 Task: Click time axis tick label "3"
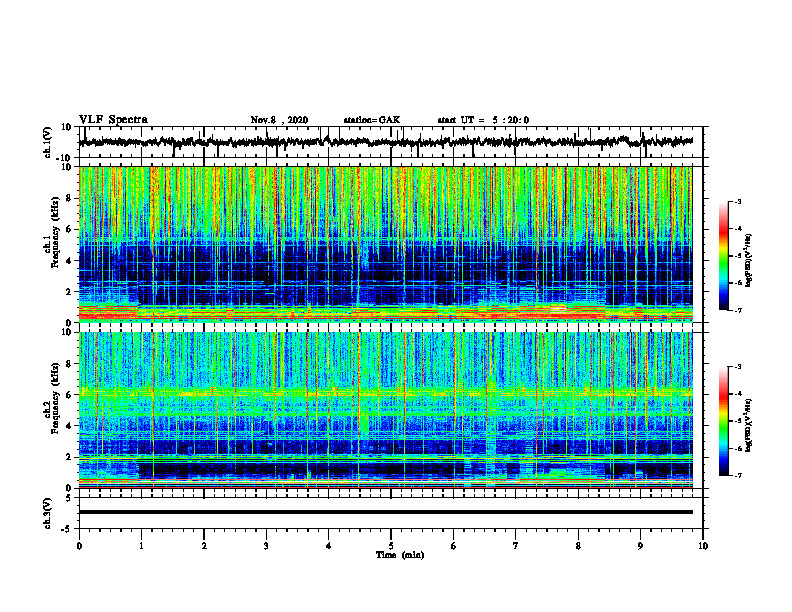[x=266, y=546]
